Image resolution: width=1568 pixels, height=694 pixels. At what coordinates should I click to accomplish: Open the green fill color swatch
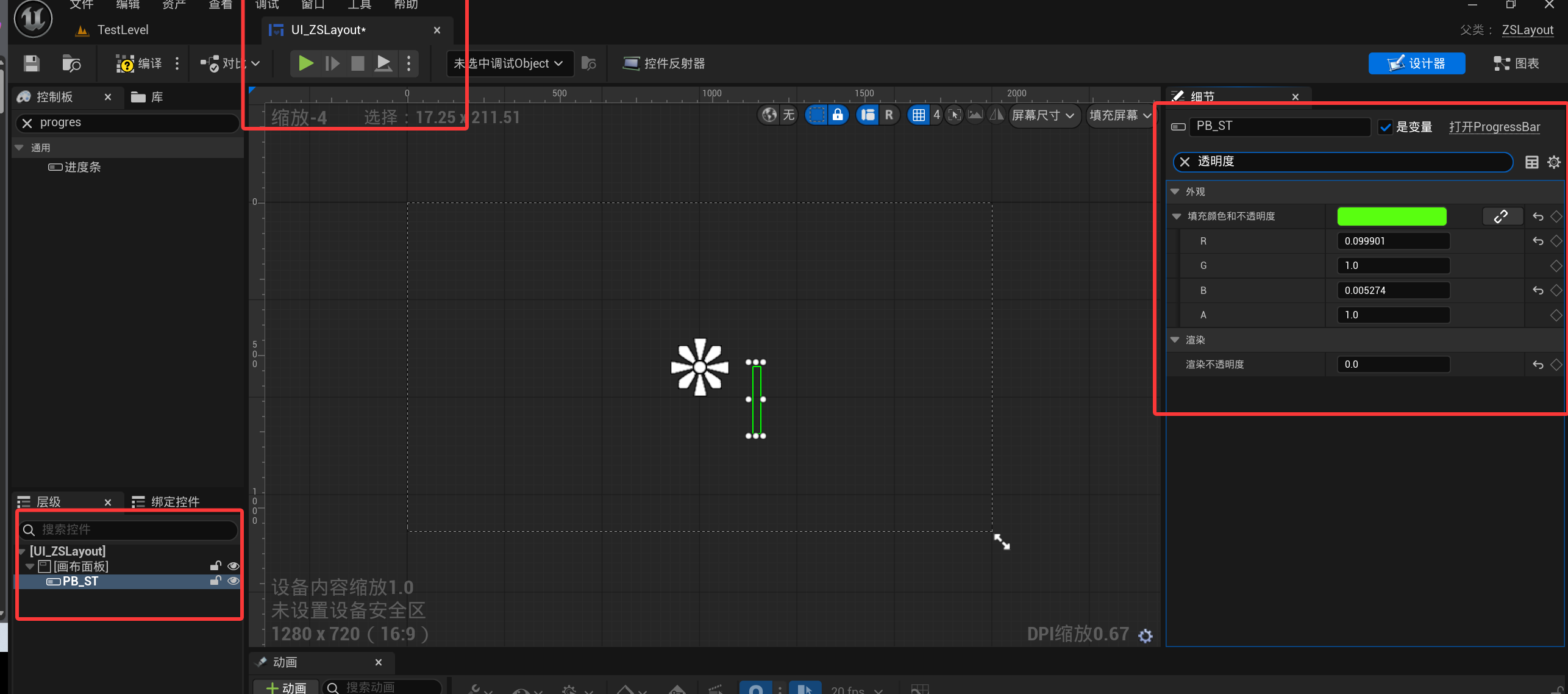point(1392,216)
